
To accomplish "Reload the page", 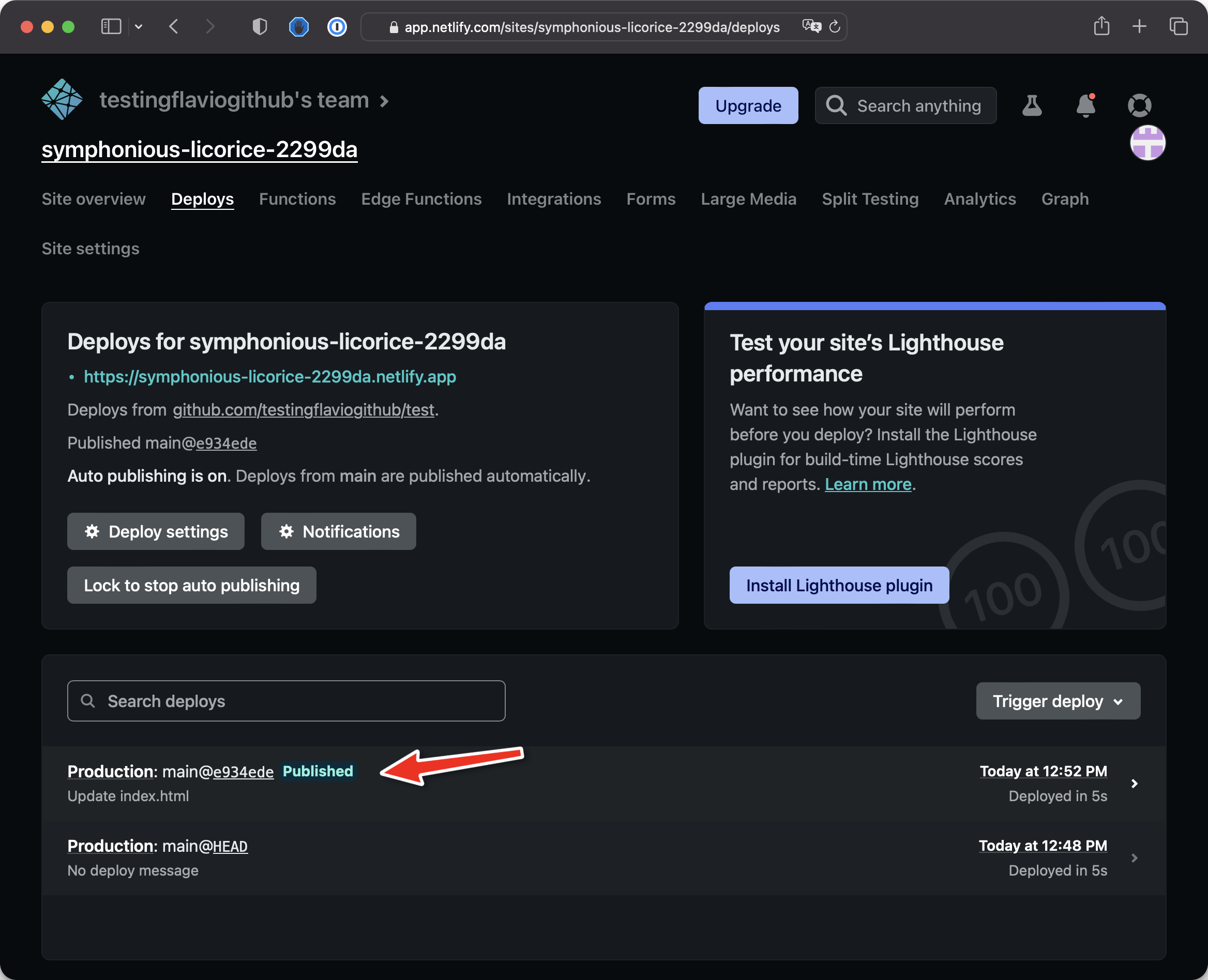I will 834,26.
